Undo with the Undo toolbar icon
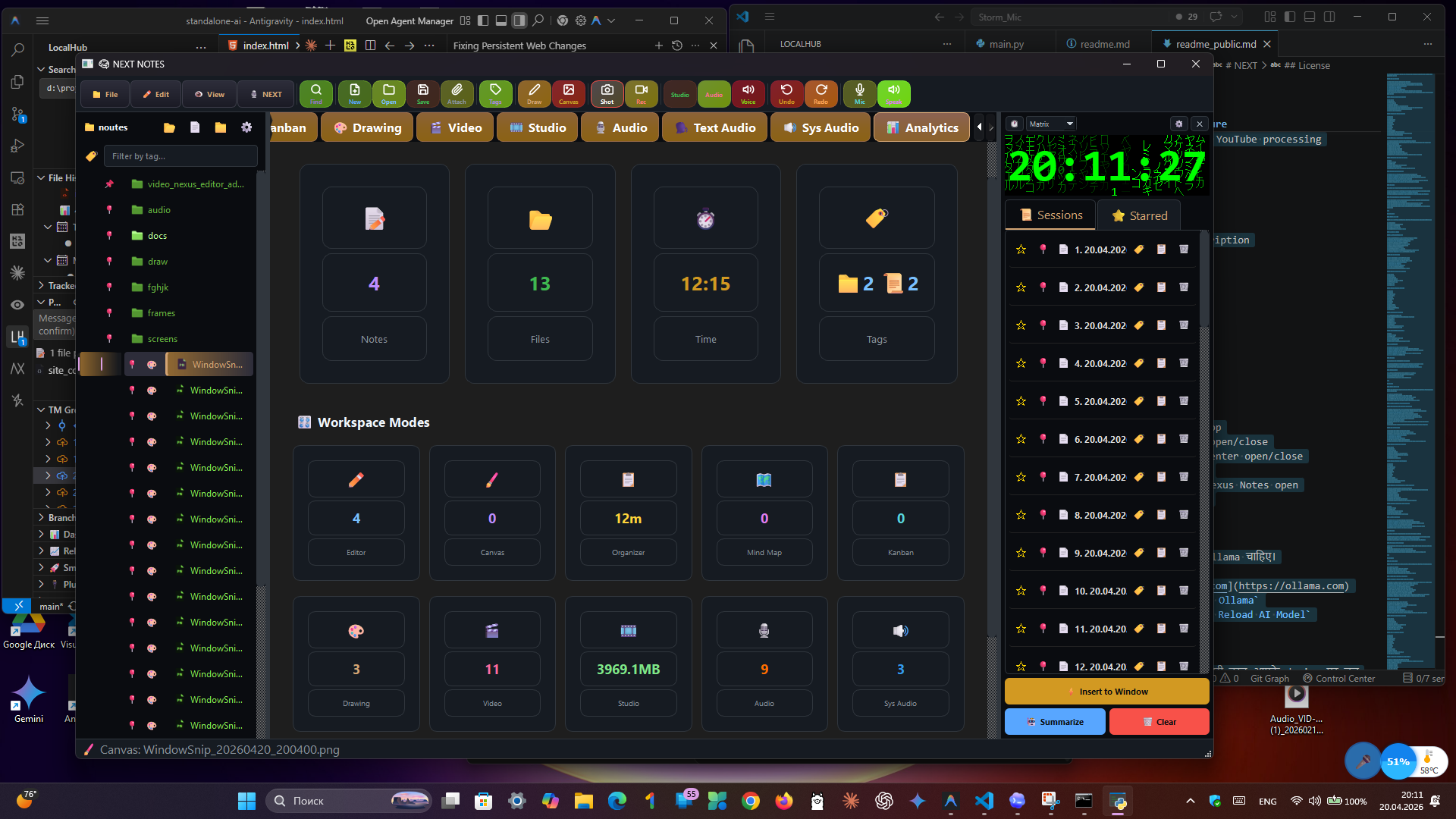This screenshot has width=1456, height=819. click(x=786, y=94)
